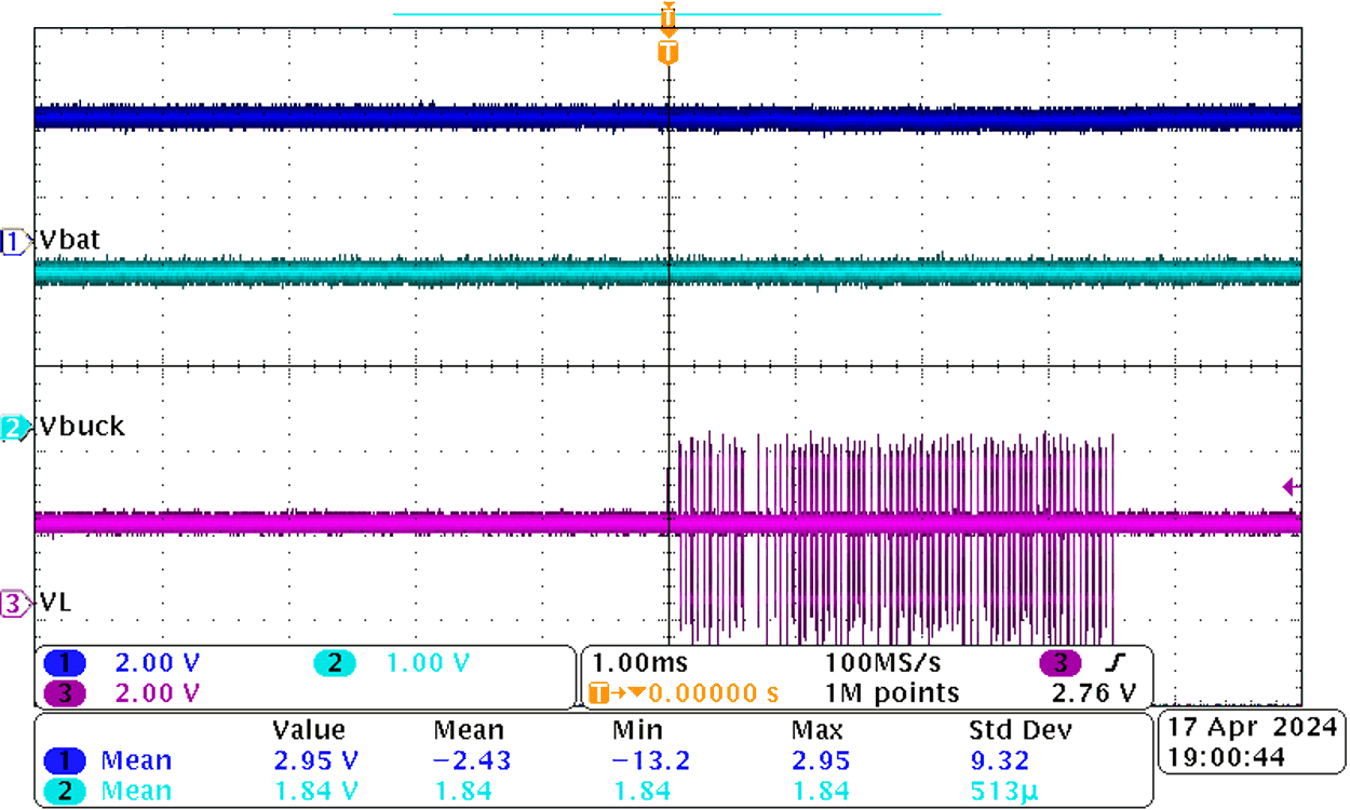Click the channel 2 badge showing 1.00 V
This screenshot has height=810, width=1350.
click(x=335, y=663)
